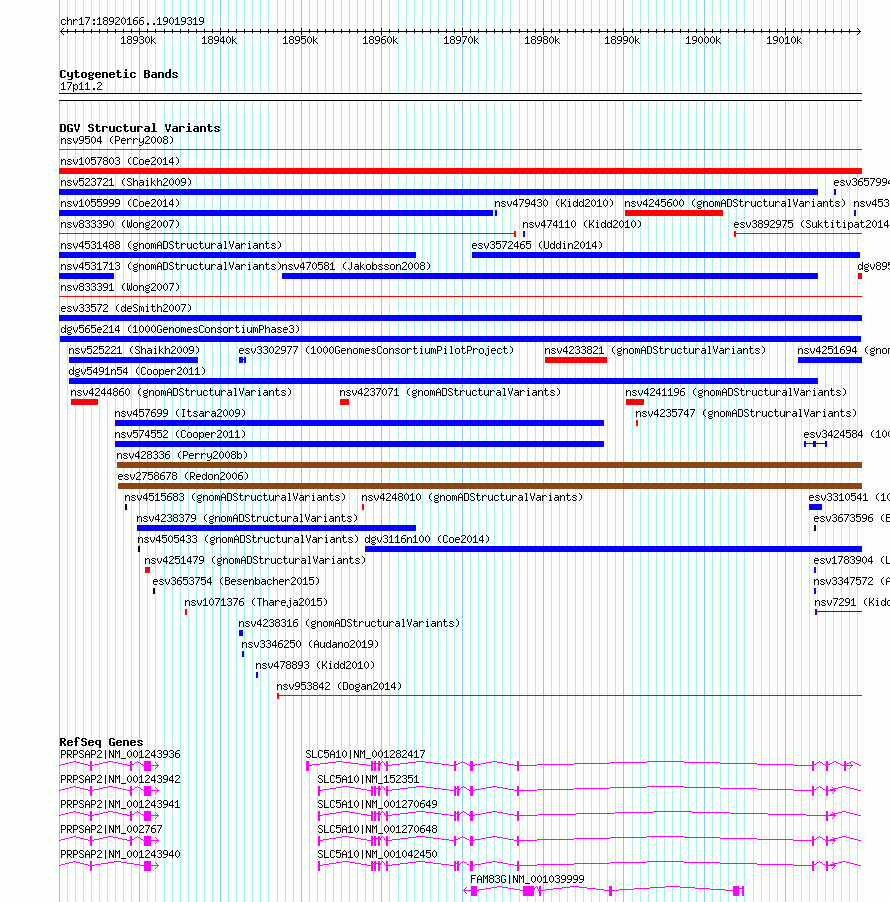Viewport: 890px width, 902px height.
Task: Click the nsv4531488 gnomAD blue bar
Action: click(238, 255)
